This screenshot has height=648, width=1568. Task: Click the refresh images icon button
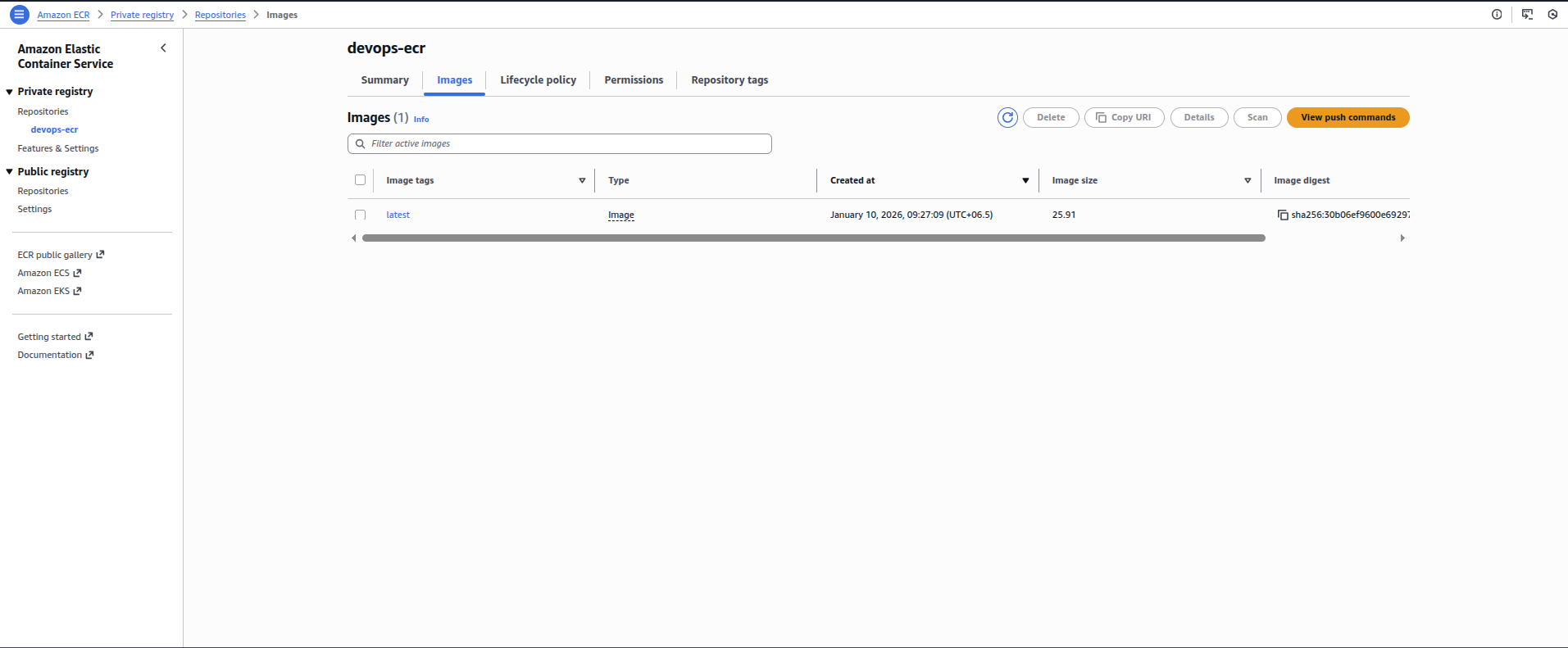(x=1007, y=118)
